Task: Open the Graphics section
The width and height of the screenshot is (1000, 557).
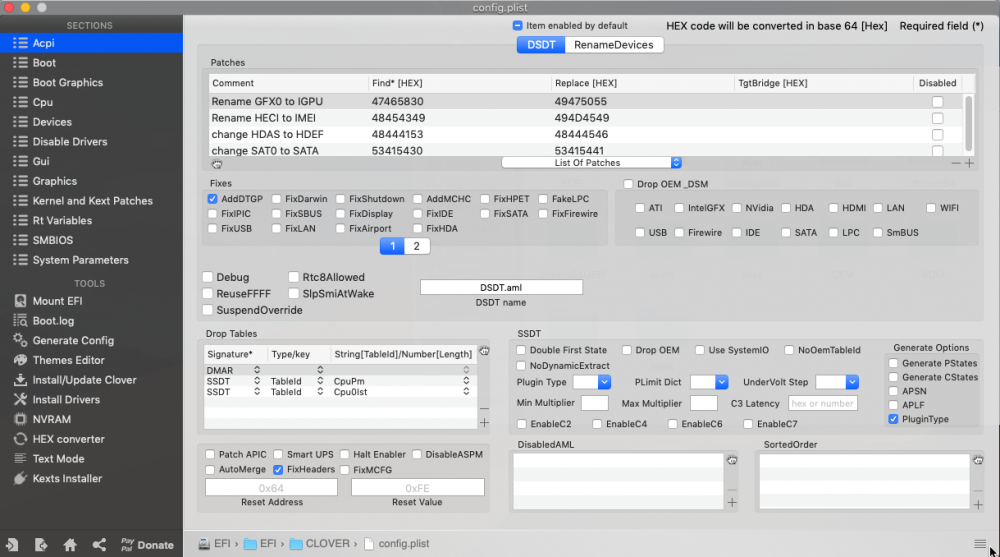Action: 91,181
